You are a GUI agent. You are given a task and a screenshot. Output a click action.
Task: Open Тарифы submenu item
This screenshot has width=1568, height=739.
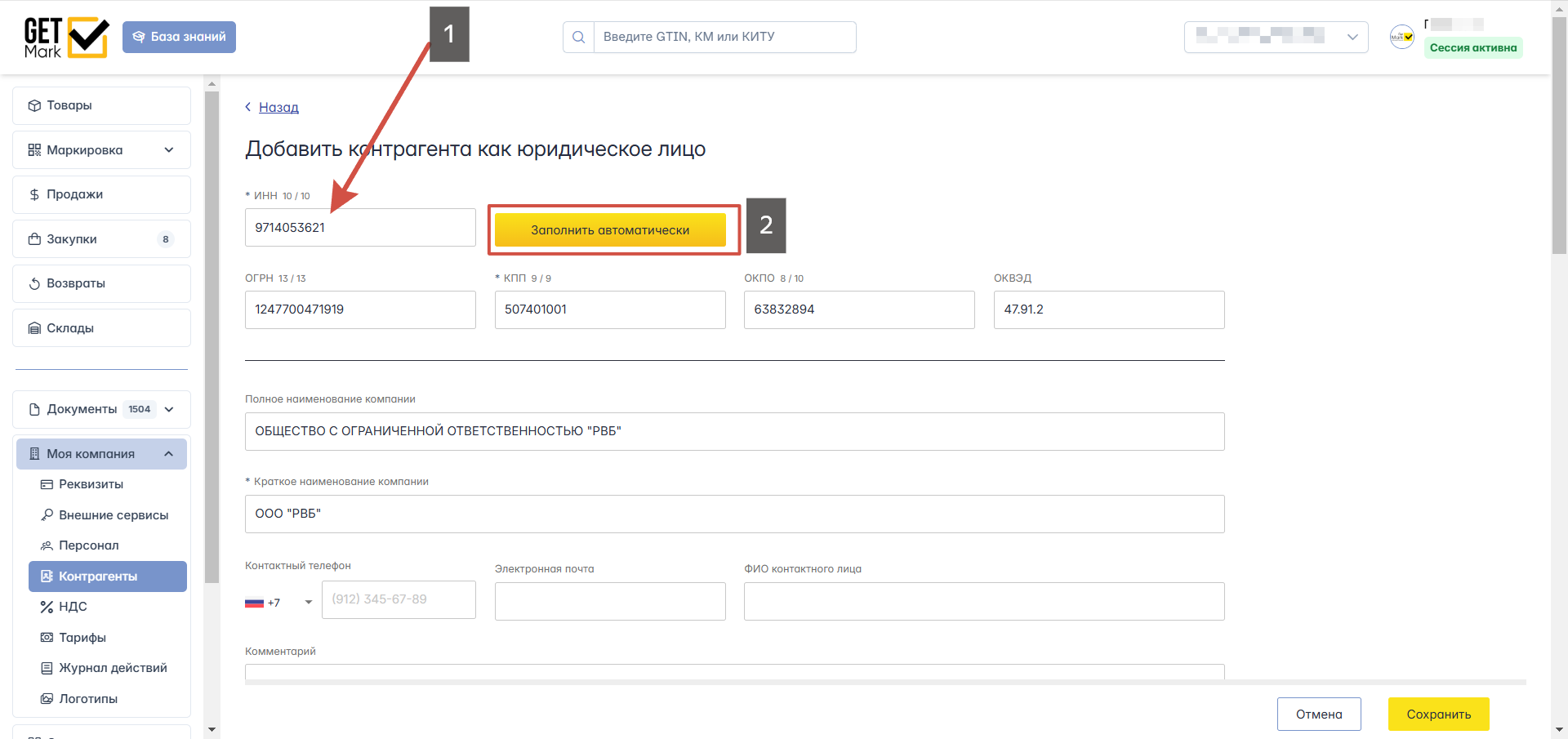[x=108, y=638]
